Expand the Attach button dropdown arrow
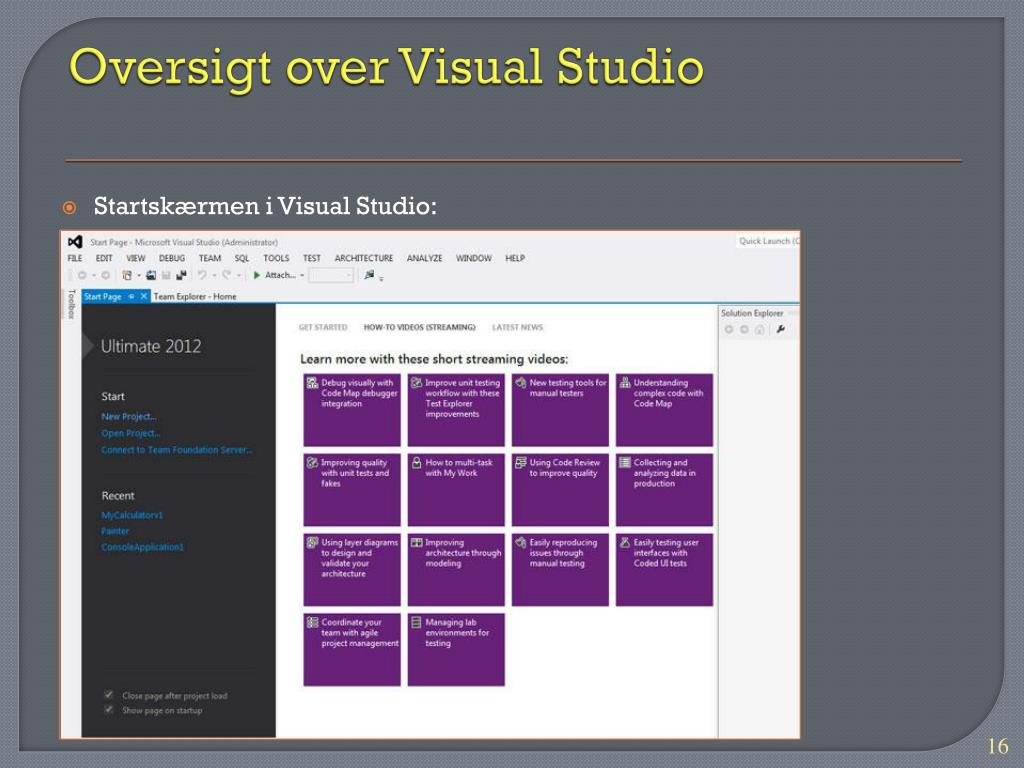The height and width of the screenshot is (768, 1024). pyautogui.click(x=302, y=276)
